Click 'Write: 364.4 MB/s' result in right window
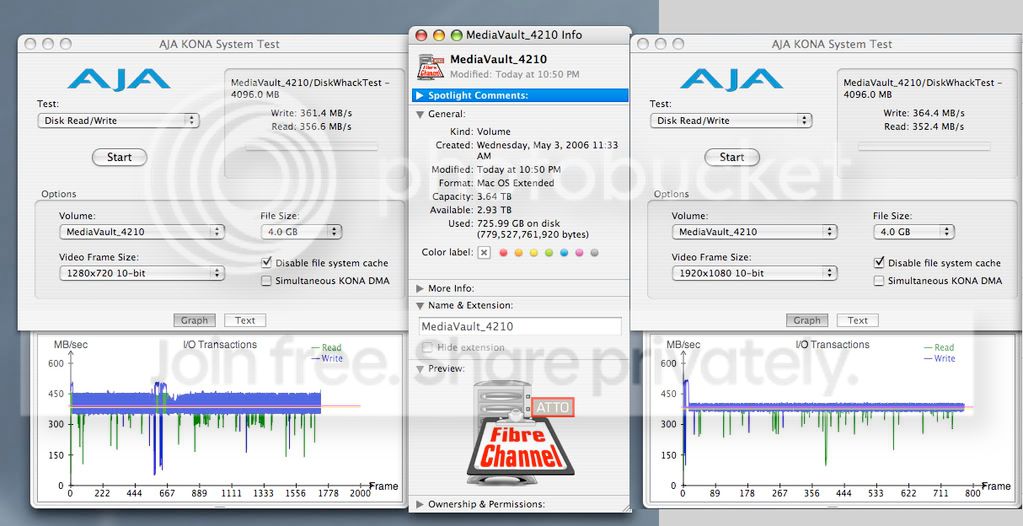Screen dimensions: 1023x526 (x=924, y=113)
